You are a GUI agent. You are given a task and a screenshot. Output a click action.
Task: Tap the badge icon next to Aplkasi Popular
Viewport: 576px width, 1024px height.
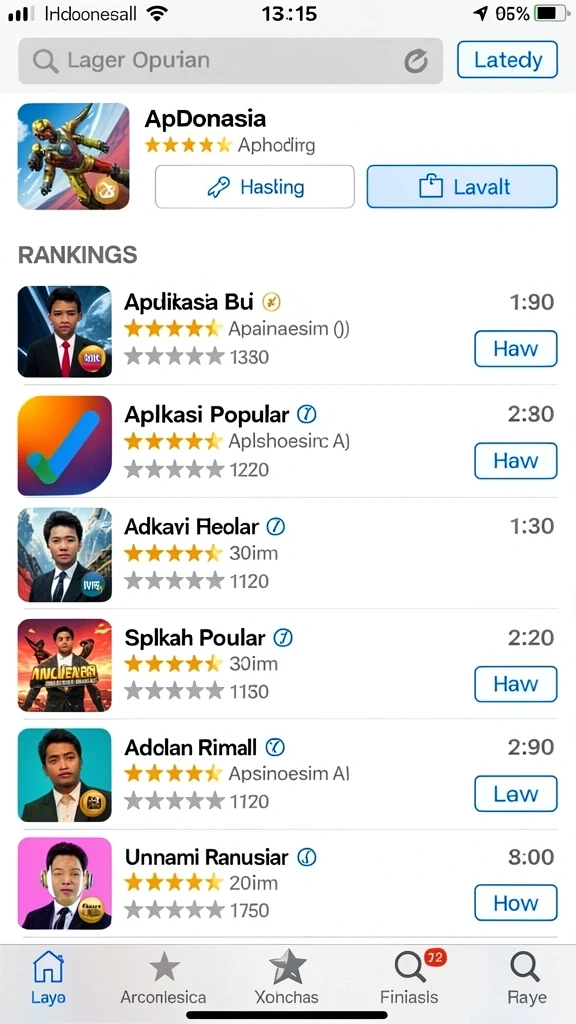(x=306, y=414)
